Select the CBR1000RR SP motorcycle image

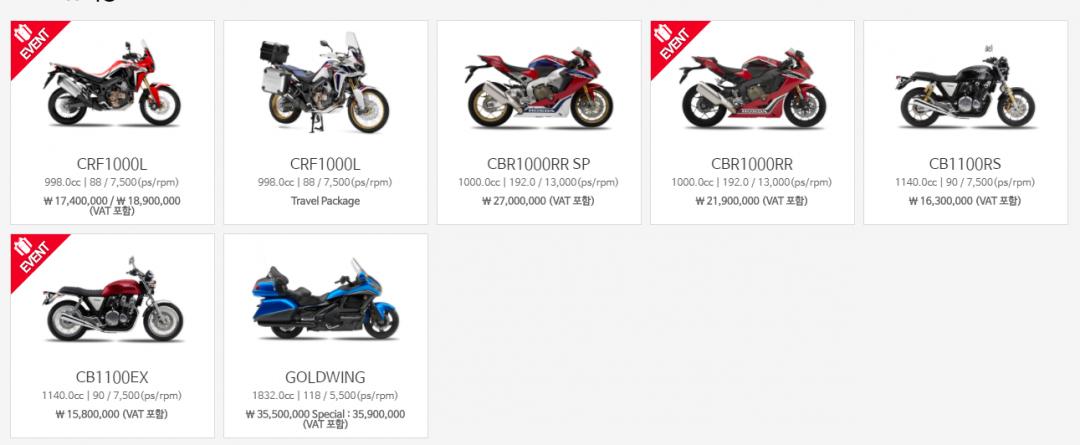coord(539,88)
